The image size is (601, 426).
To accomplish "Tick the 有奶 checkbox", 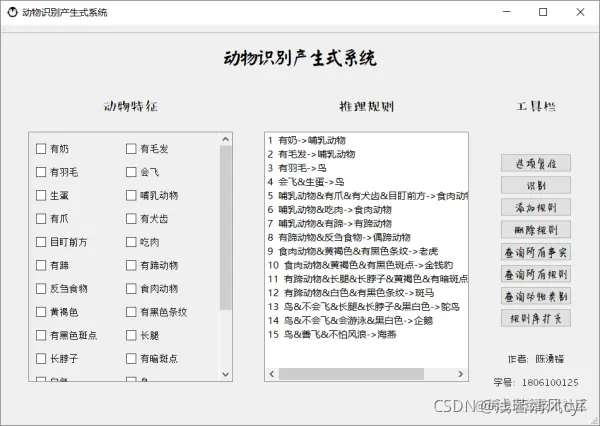I will [x=41, y=148].
